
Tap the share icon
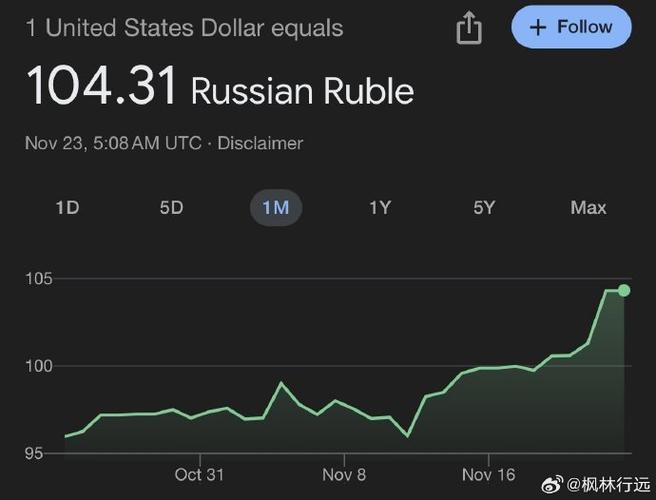click(x=469, y=28)
